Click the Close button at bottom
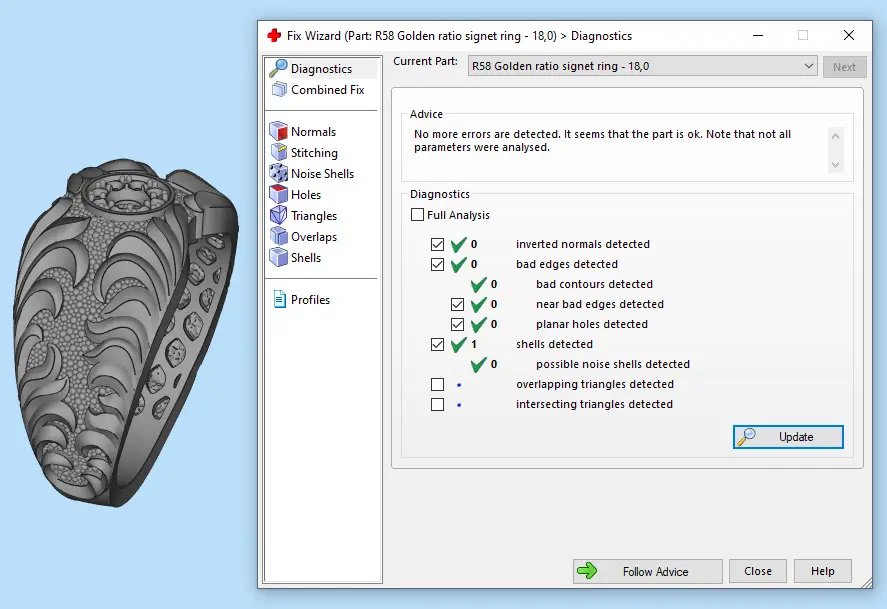 tap(757, 571)
